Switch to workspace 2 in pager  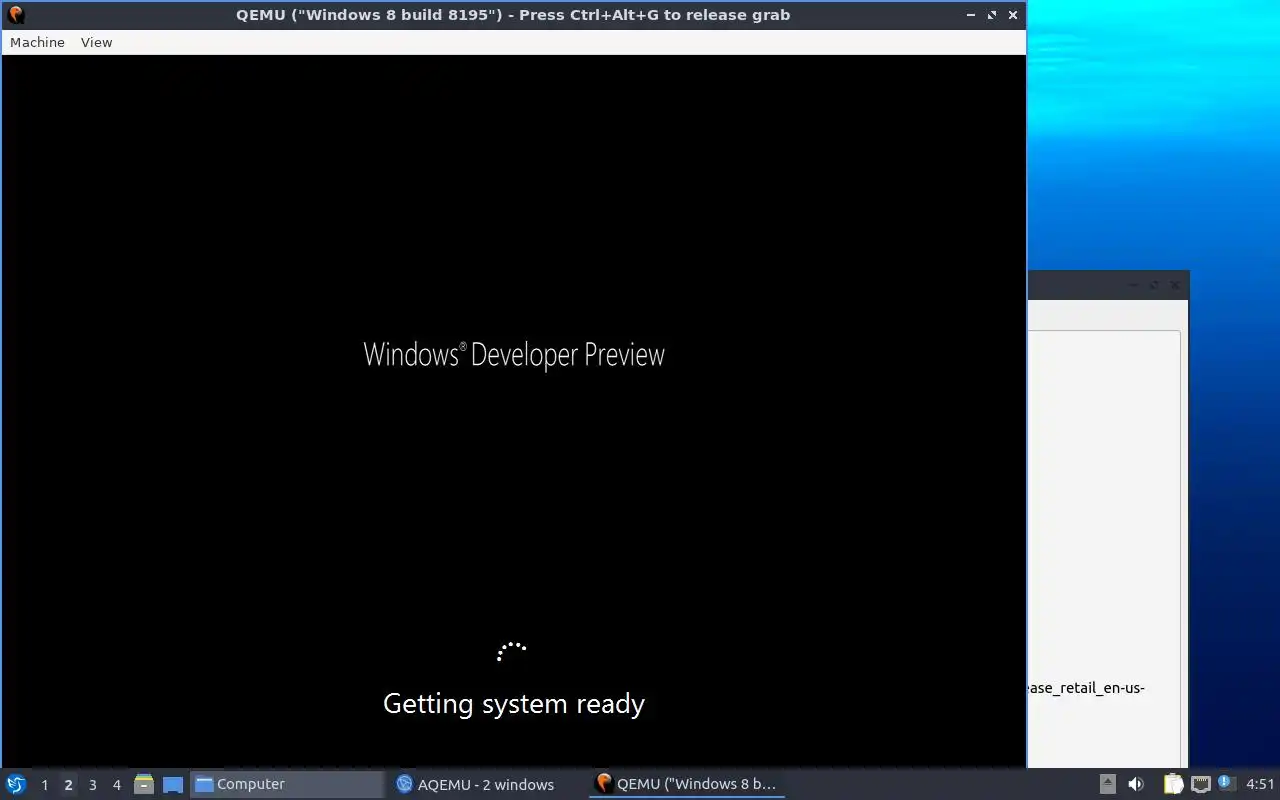68,785
